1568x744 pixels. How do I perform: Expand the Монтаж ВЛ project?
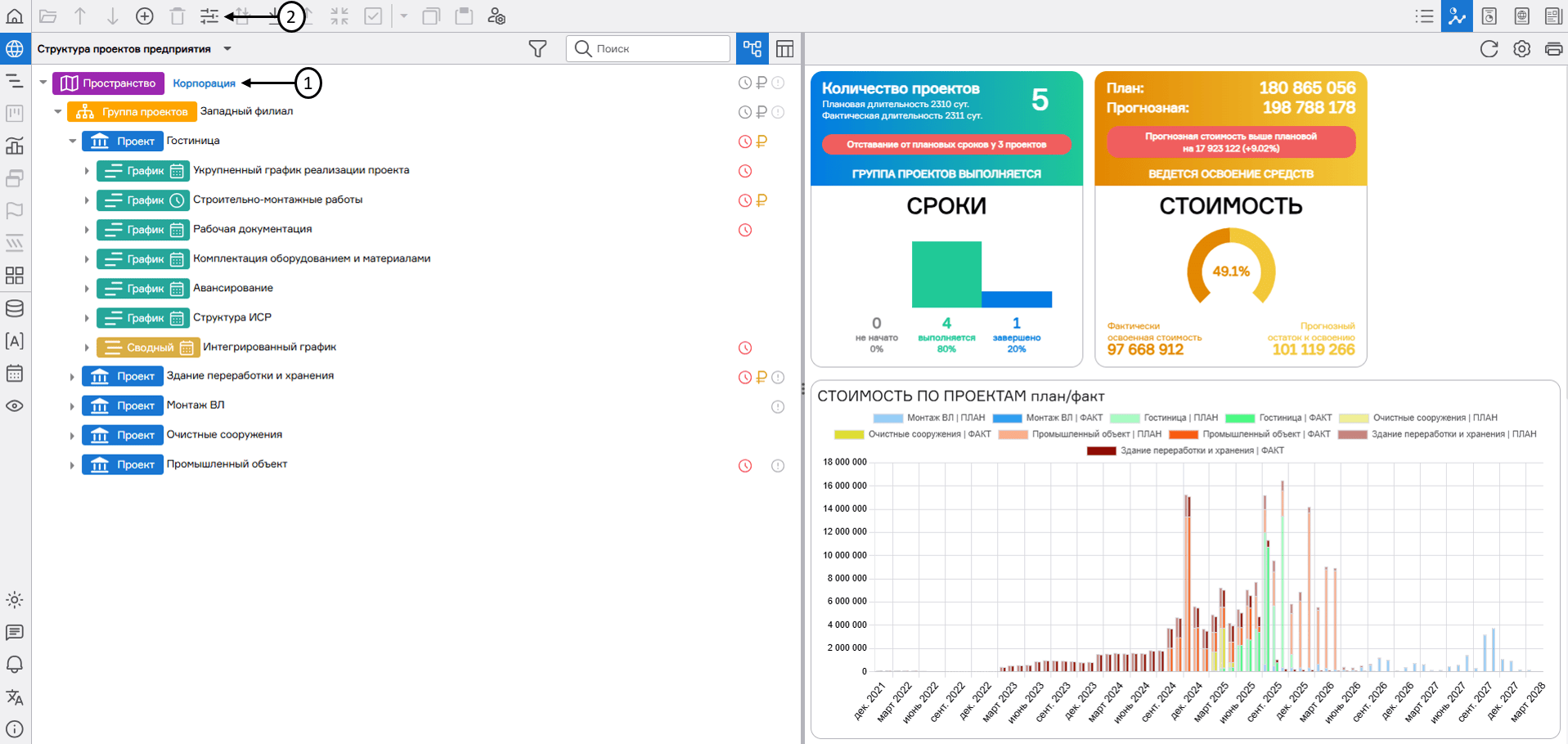tap(72, 406)
